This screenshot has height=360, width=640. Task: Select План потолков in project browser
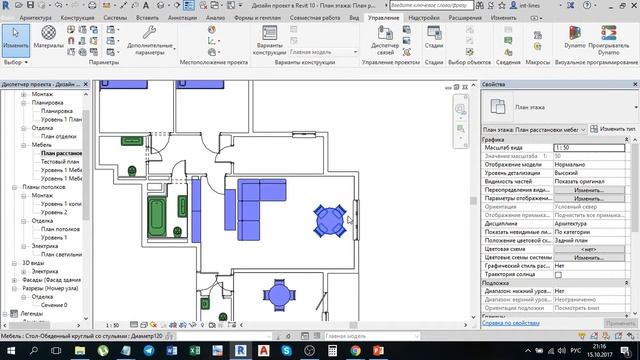pyautogui.click(x=60, y=229)
